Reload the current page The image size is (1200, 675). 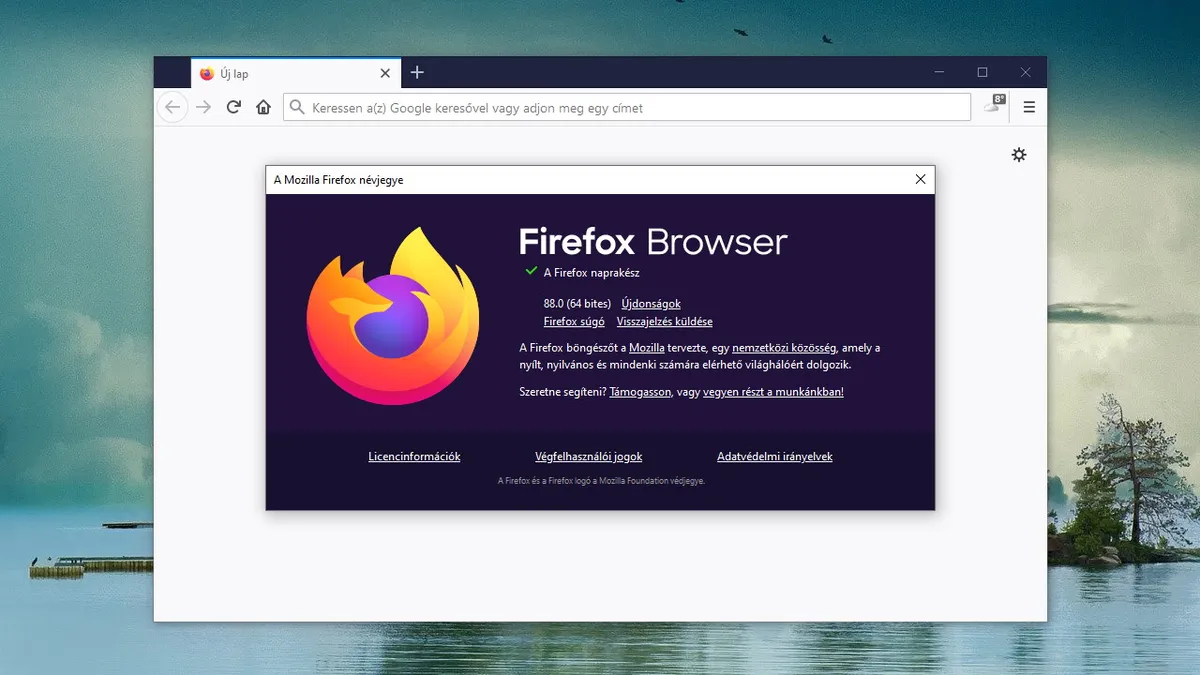coord(233,107)
